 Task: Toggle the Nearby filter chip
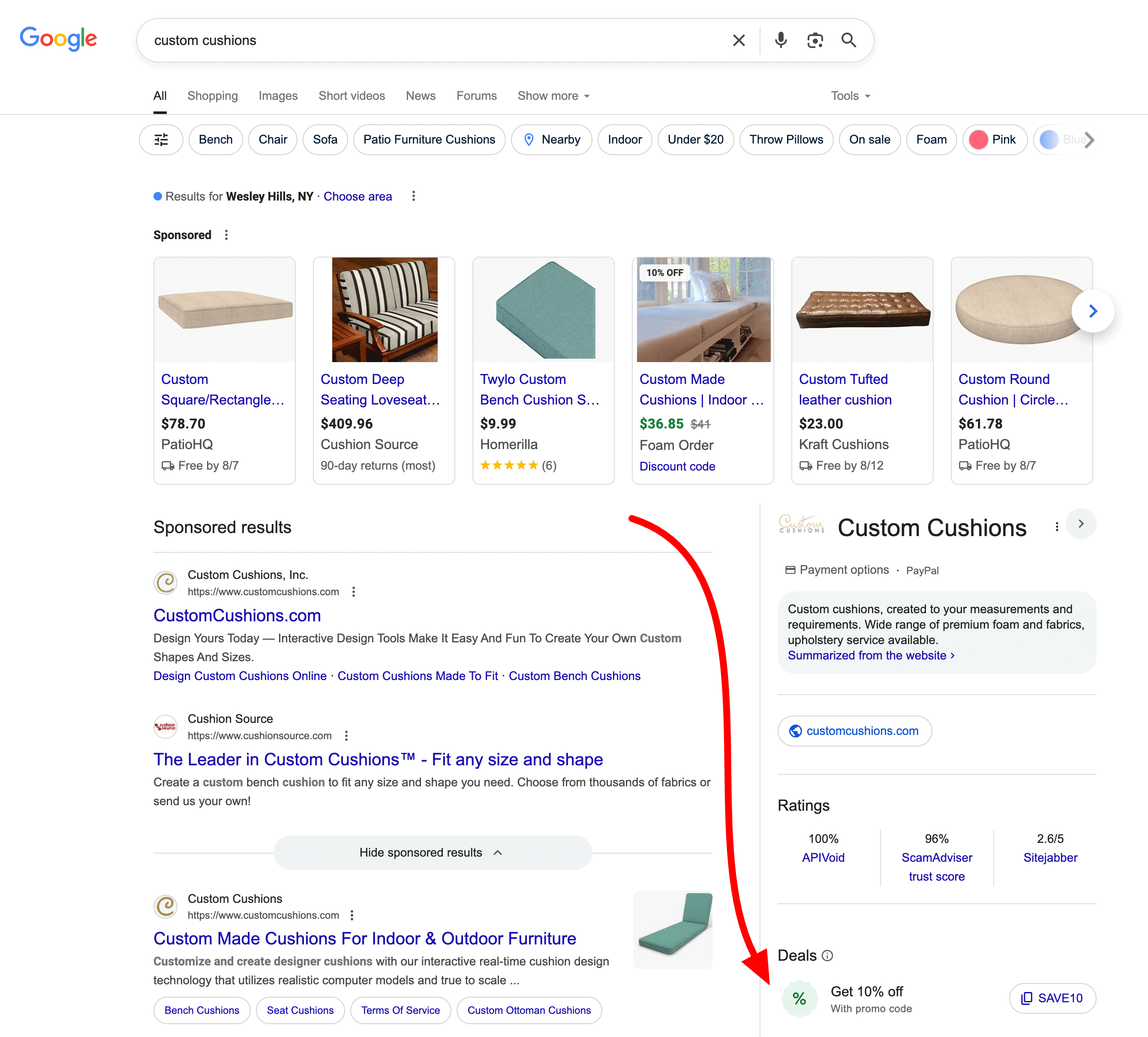pos(551,139)
